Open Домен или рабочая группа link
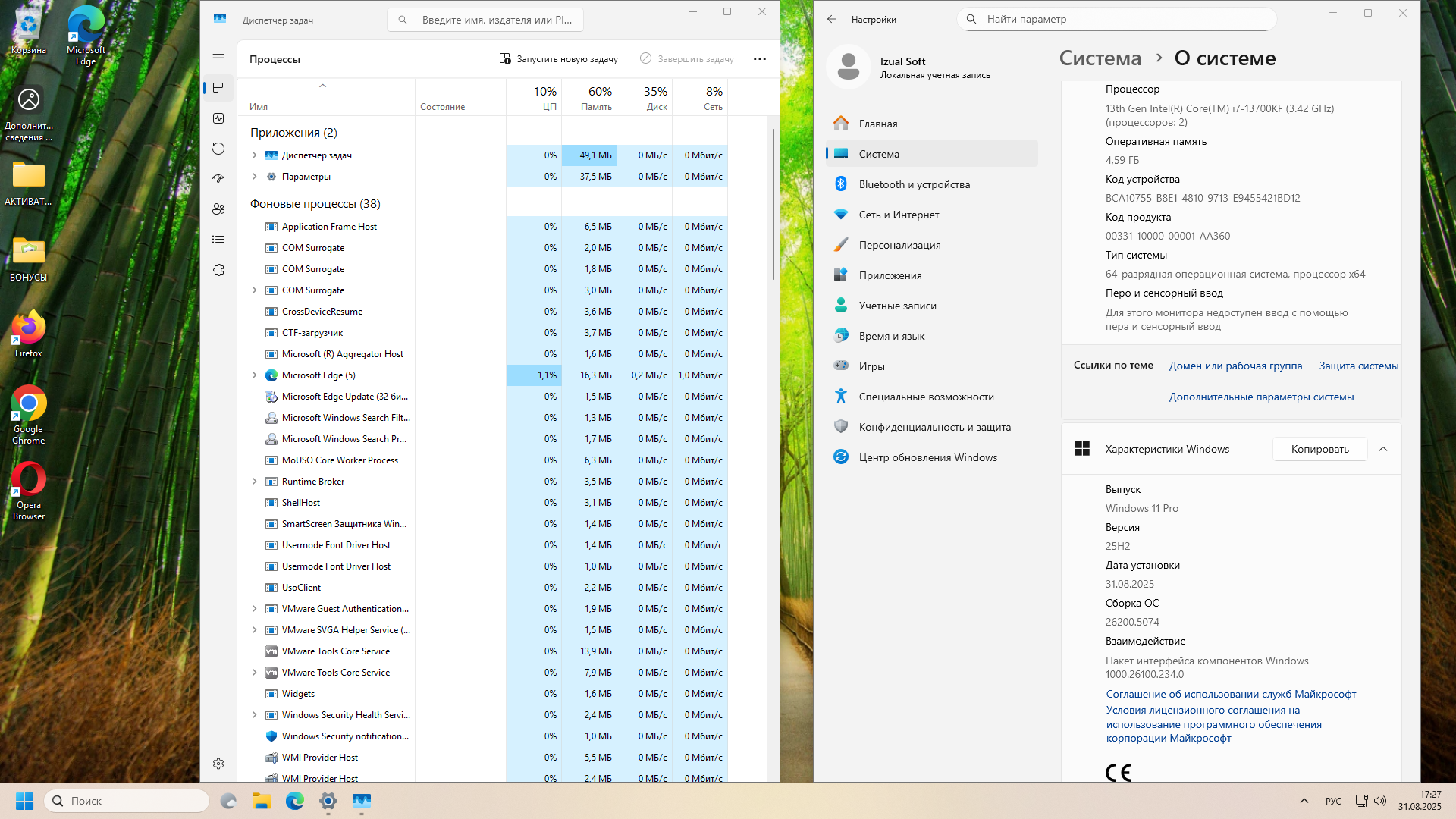 click(x=1235, y=366)
